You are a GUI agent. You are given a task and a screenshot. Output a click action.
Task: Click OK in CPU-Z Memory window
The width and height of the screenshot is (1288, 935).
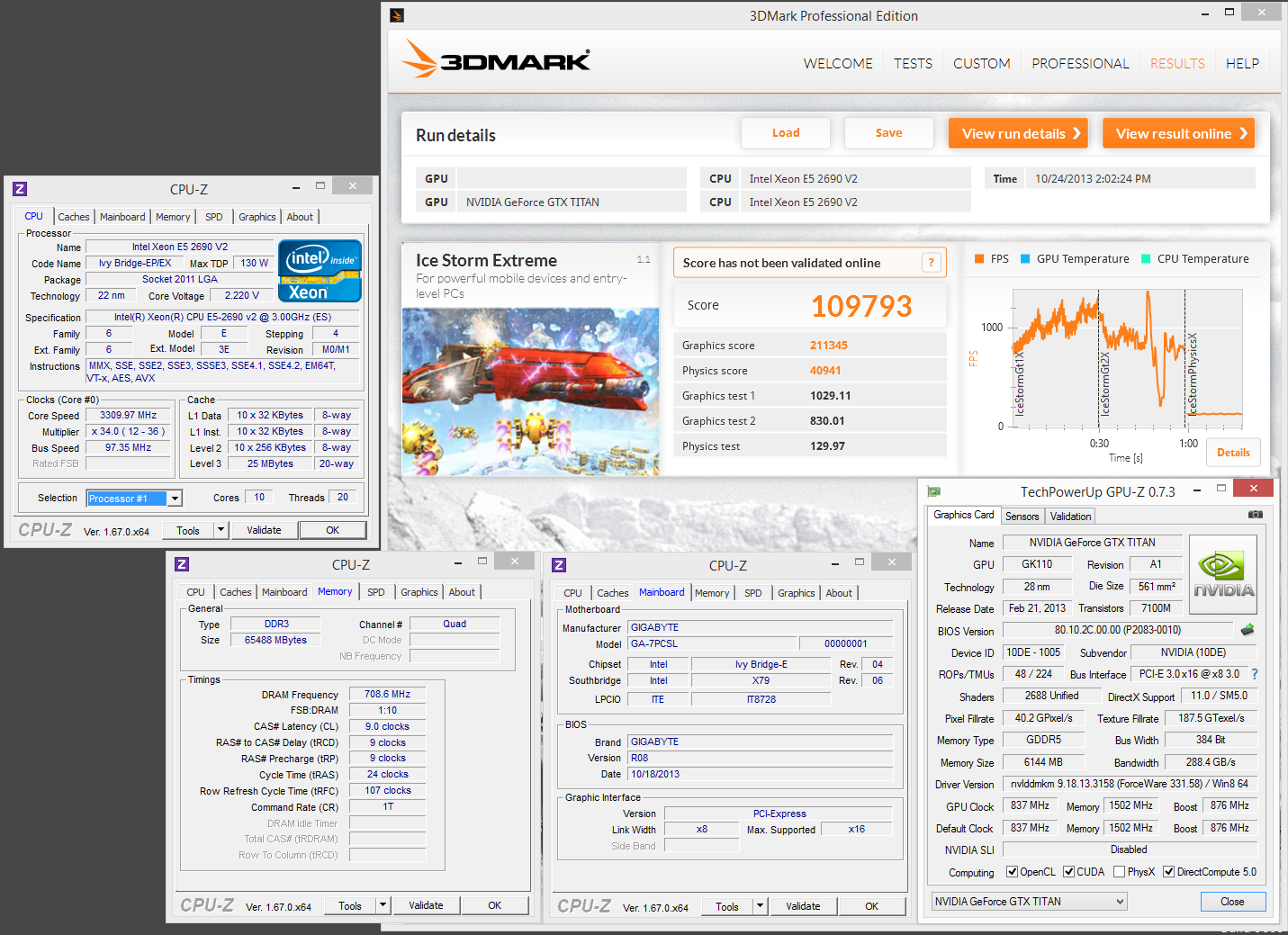[494, 905]
